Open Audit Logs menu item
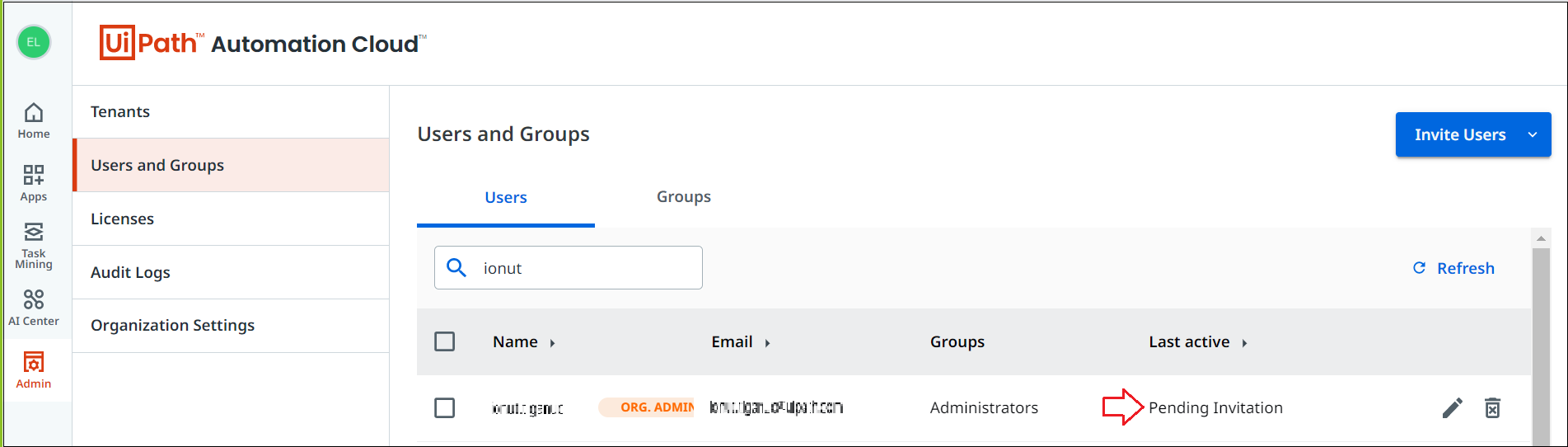1568x447 pixels. 231,272
